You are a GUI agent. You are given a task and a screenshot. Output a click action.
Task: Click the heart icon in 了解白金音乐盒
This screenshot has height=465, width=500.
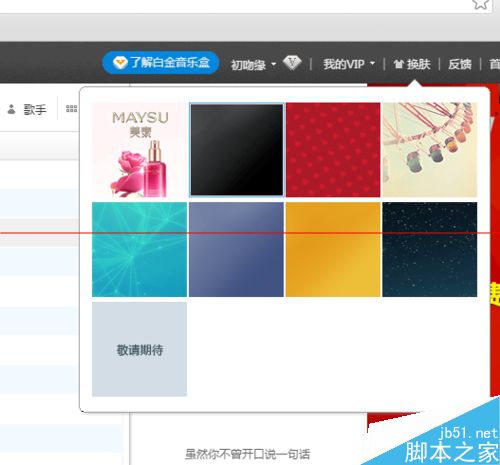[x=120, y=62]
